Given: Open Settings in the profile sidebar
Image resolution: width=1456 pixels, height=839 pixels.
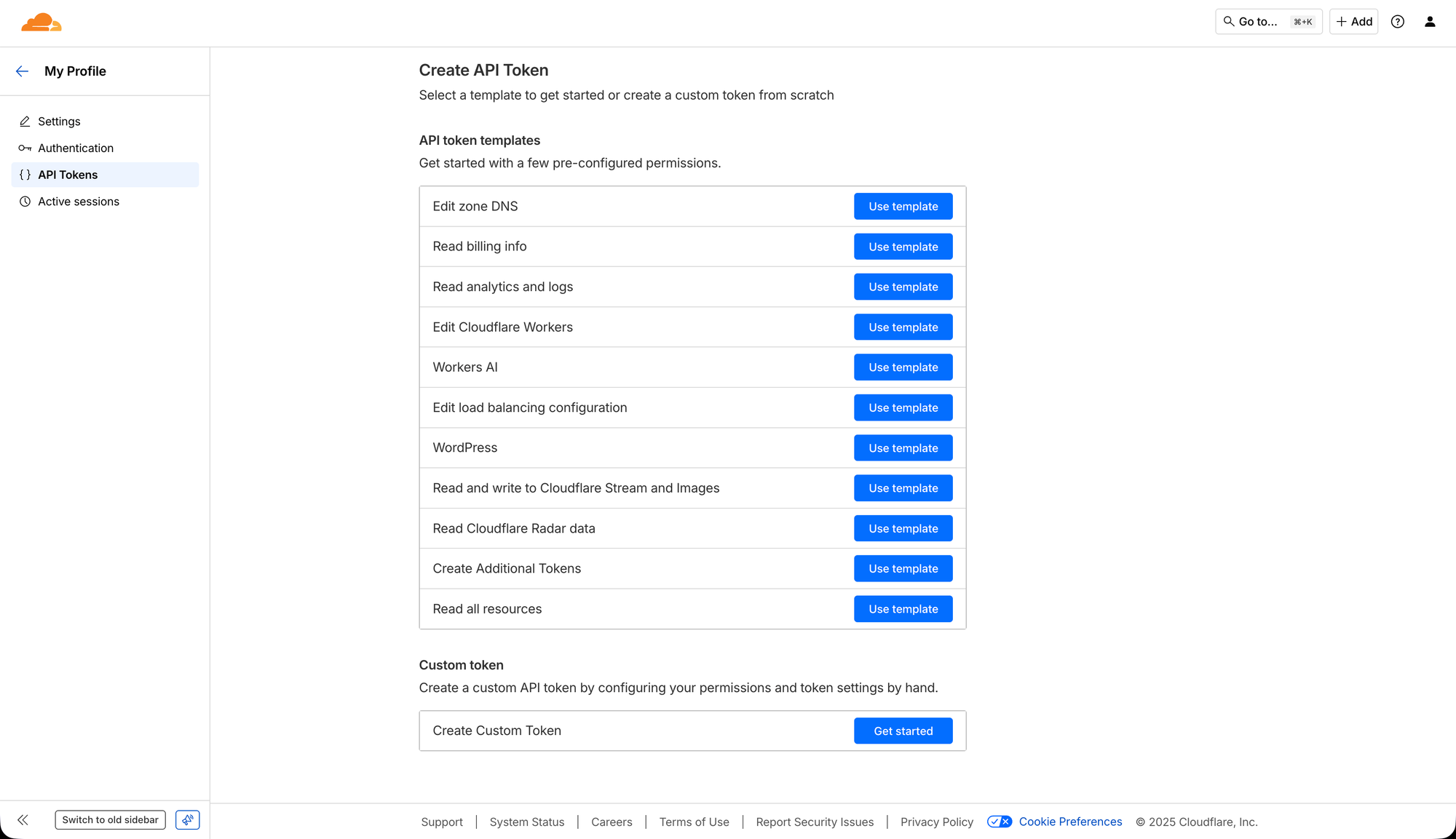Looking at the screenshot, I should [x=59, y=121].
